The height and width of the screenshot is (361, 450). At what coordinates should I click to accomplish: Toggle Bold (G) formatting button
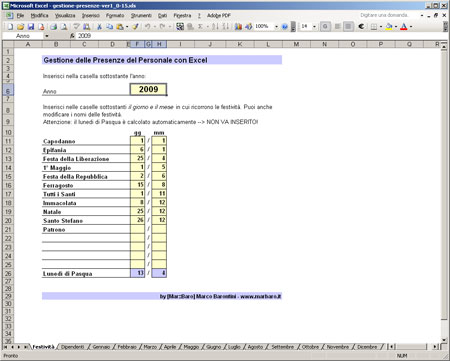[325, 26]
